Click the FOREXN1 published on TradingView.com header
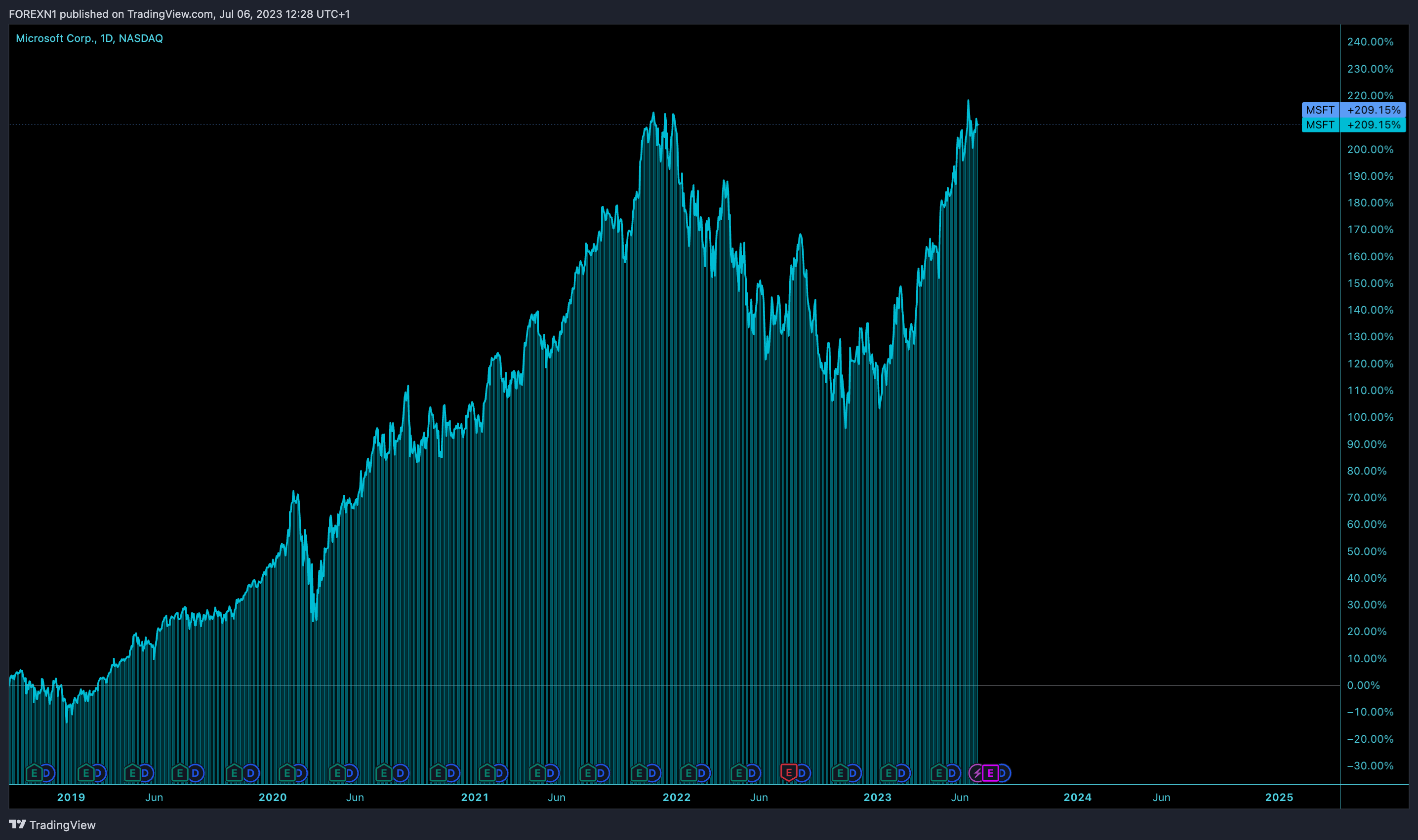Image resolution: width=1418 pixels, height=840 pixels. coord(179,14)
